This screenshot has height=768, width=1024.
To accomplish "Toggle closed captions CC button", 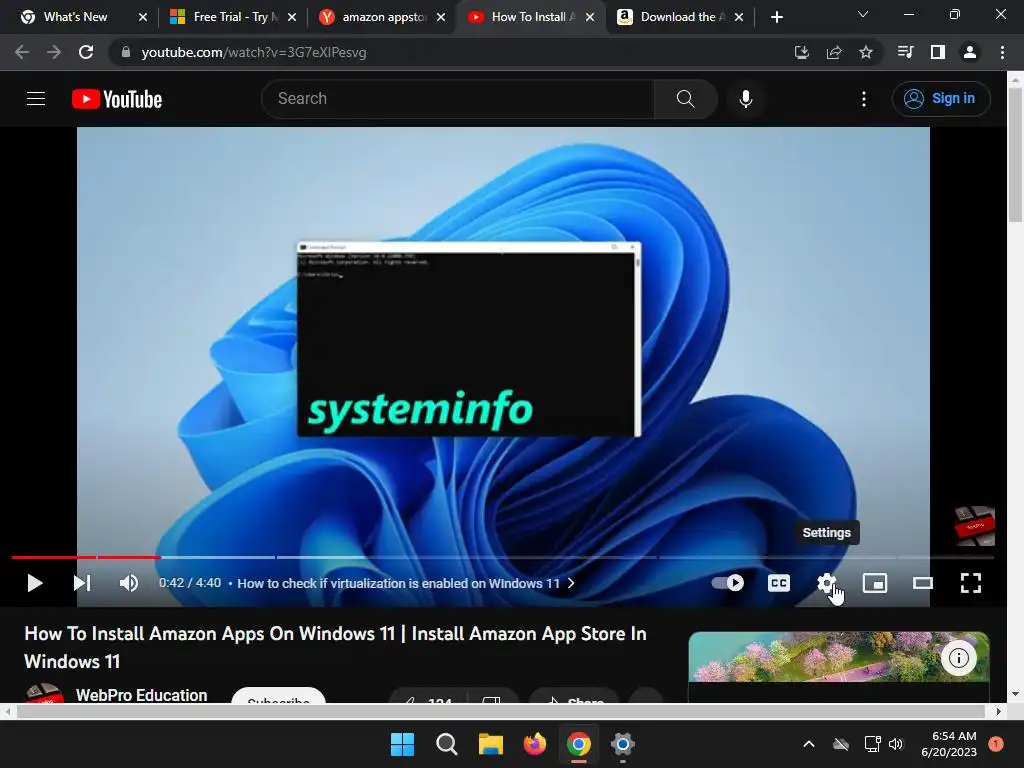I will click(x=778, y=583).
